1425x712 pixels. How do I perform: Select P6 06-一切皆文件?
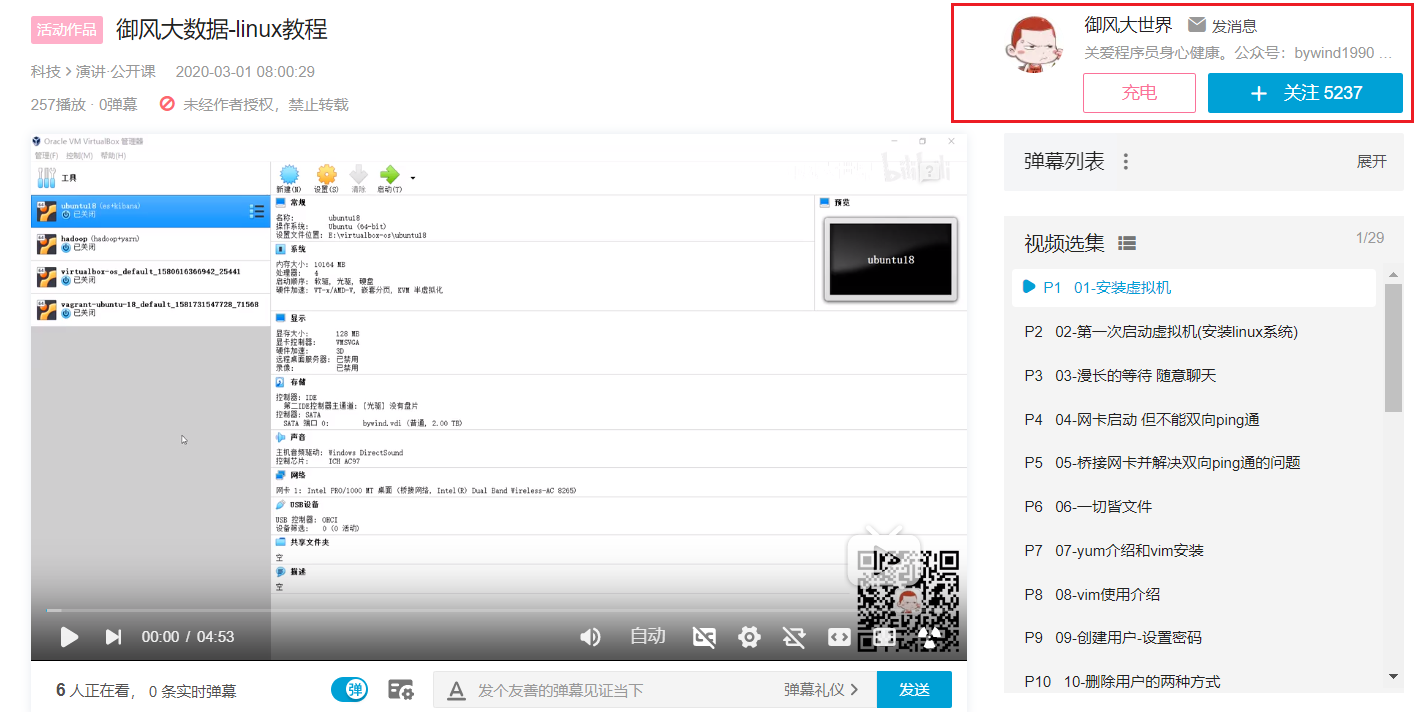point(1194,507)
